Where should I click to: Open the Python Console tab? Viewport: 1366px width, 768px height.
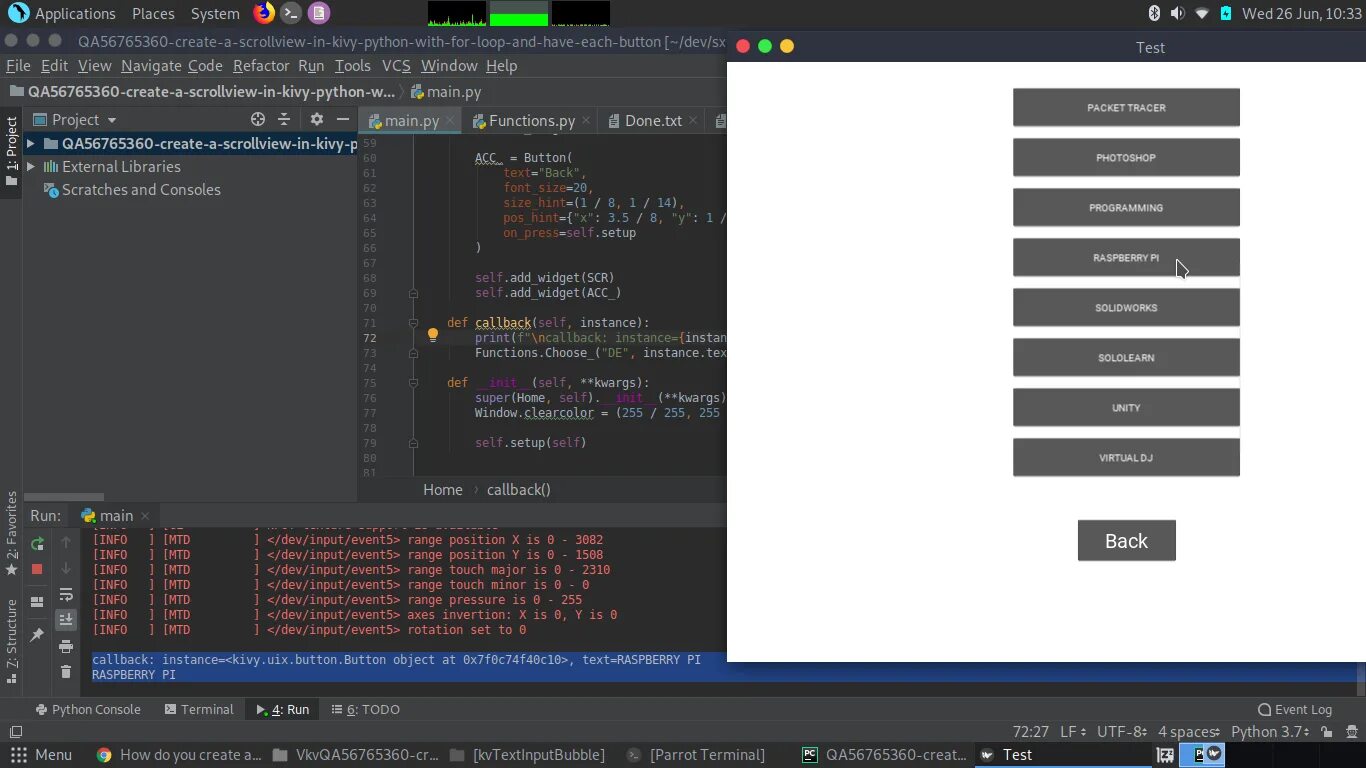coord(88,709)
